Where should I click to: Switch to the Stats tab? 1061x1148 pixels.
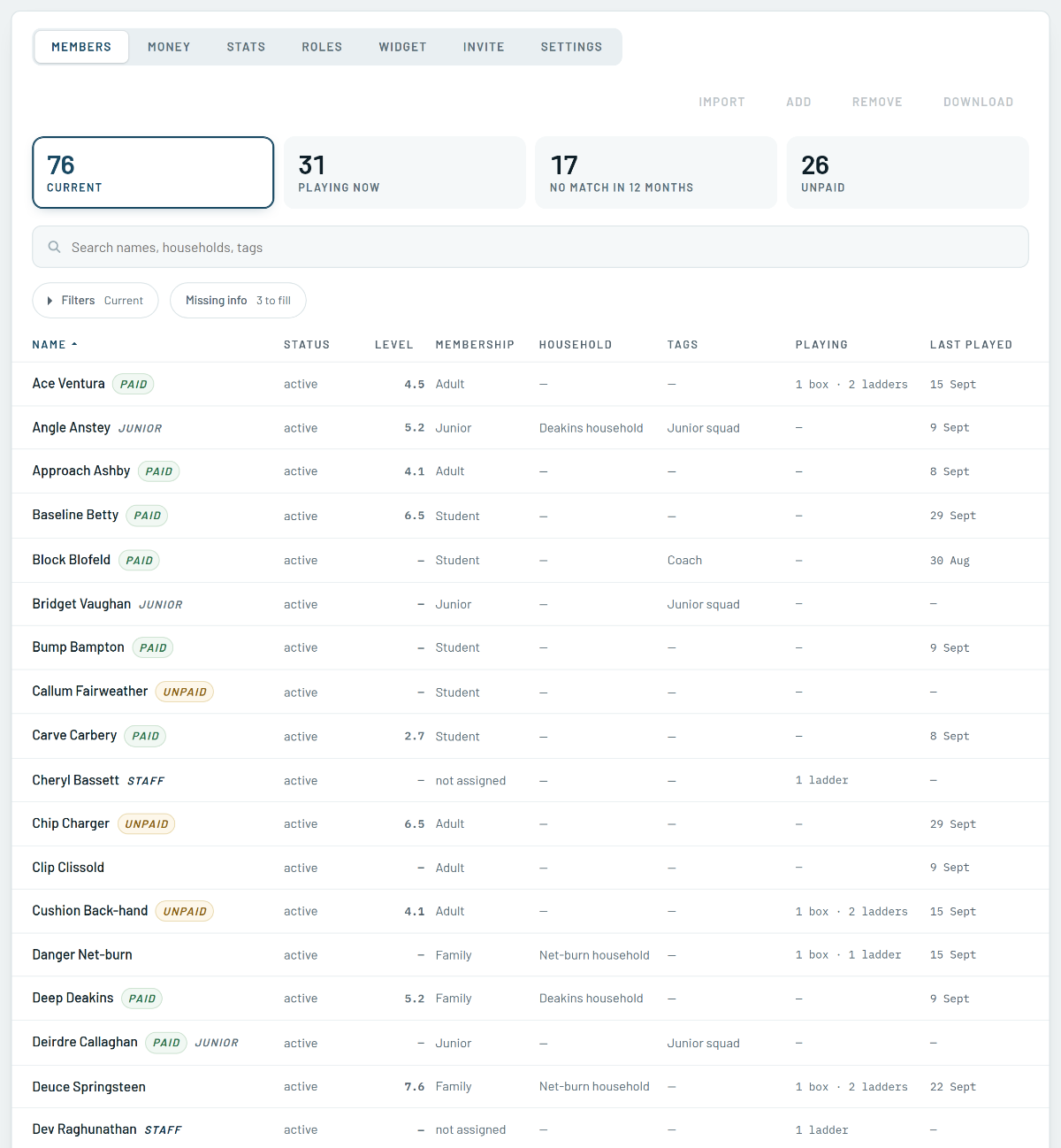pyautogui.click(x=246, y=47)
